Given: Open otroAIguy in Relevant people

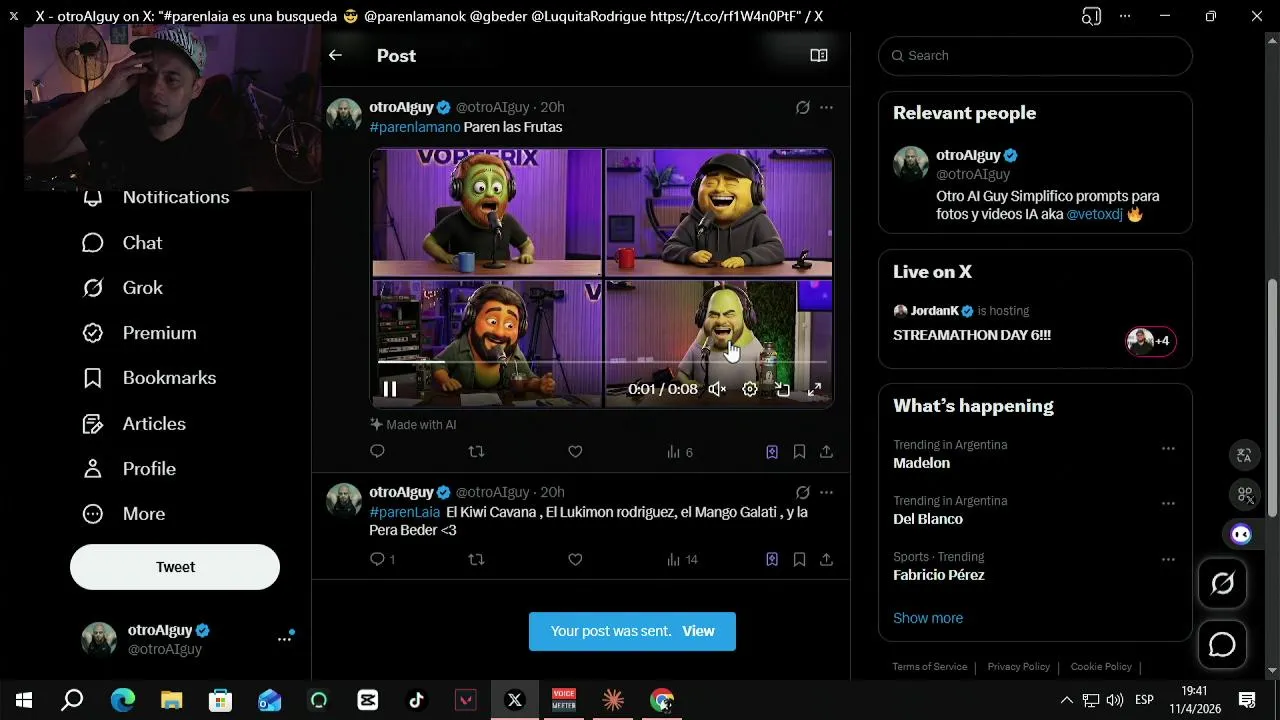Looking at the screenshot, I should pos(968,155).
